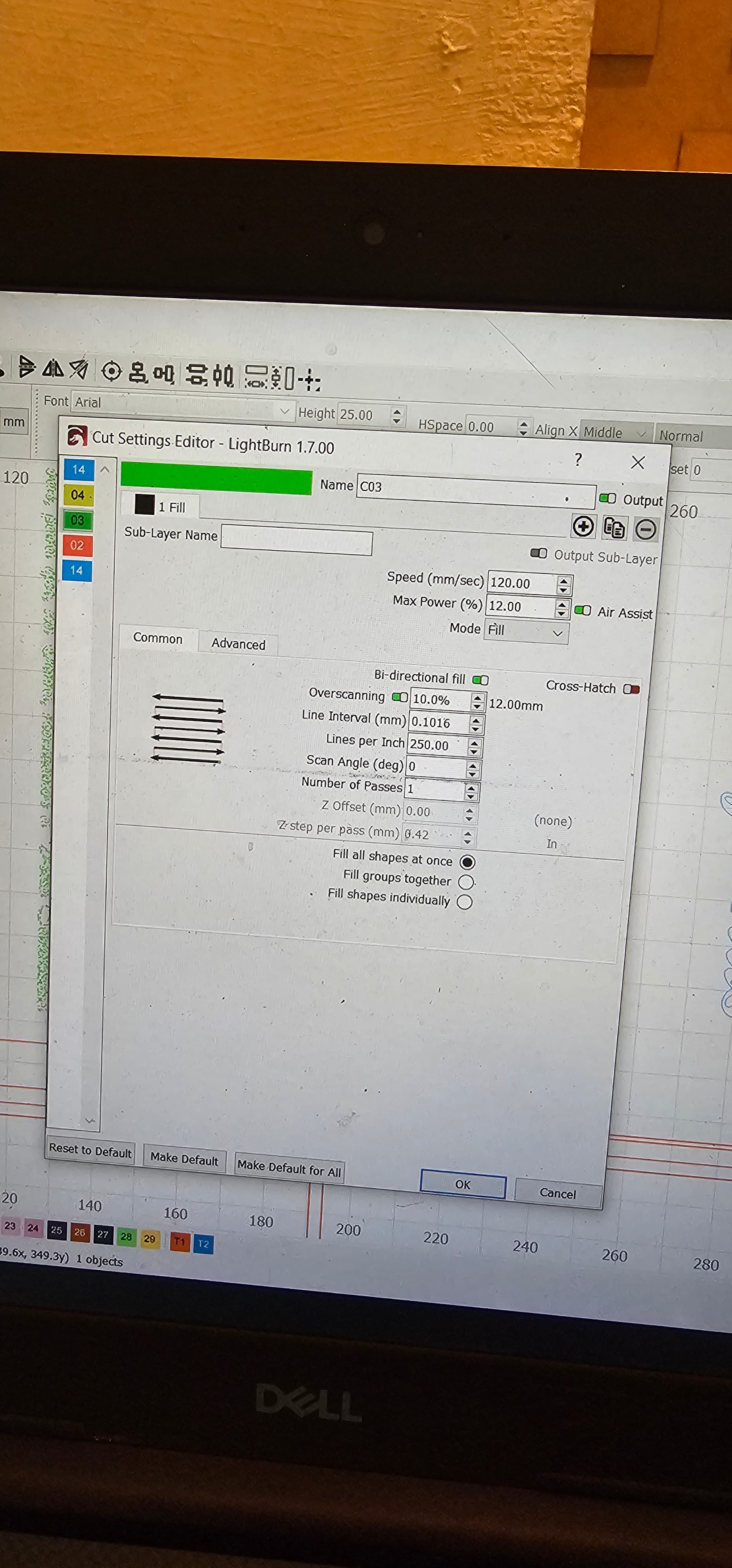Click the LightBurn logo in the dialog title
Screen dimensions: 732x1568
coord(77,436)
